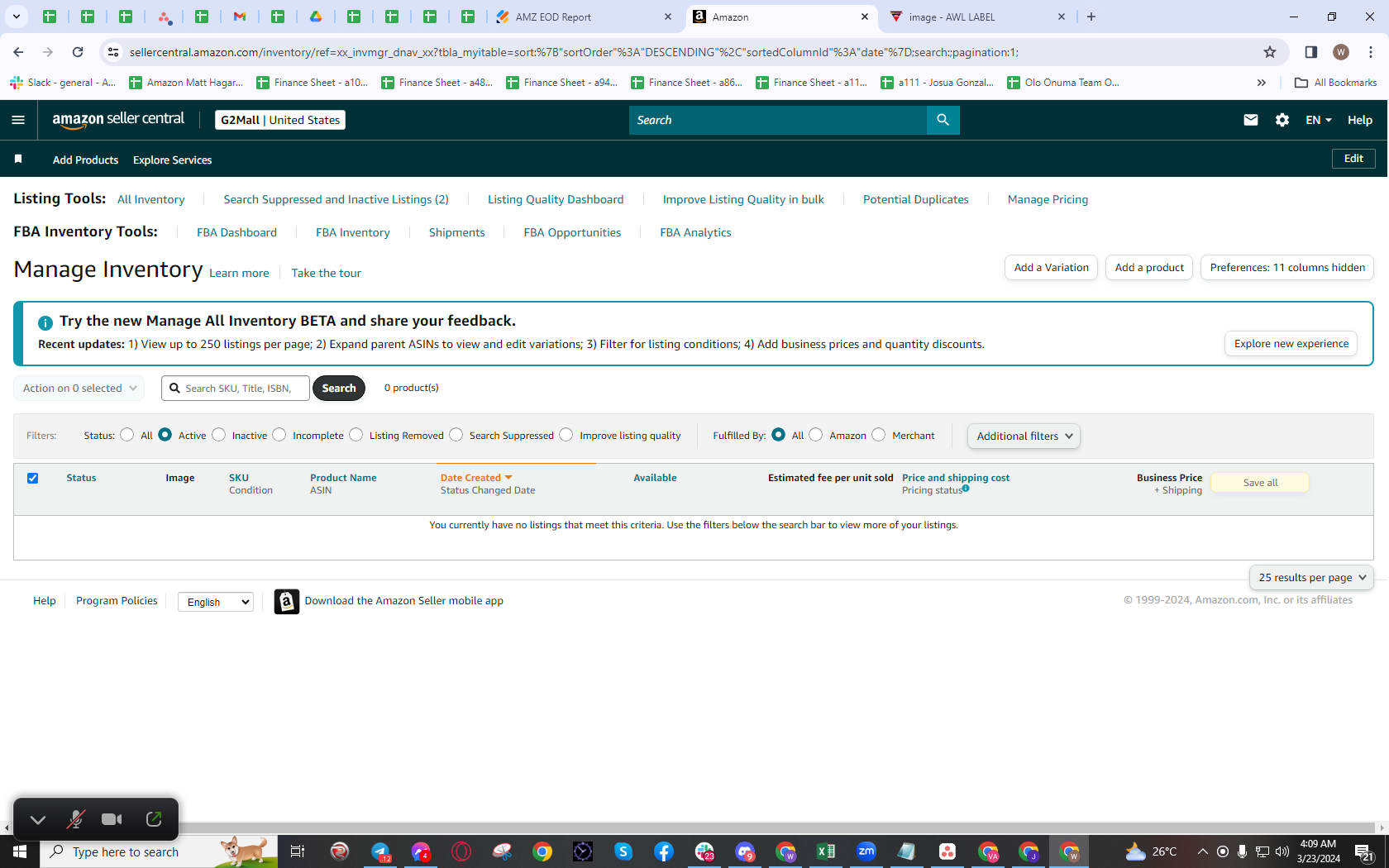
Task: Open the Chrome profile avatar W
Action: coord(1341,52)
